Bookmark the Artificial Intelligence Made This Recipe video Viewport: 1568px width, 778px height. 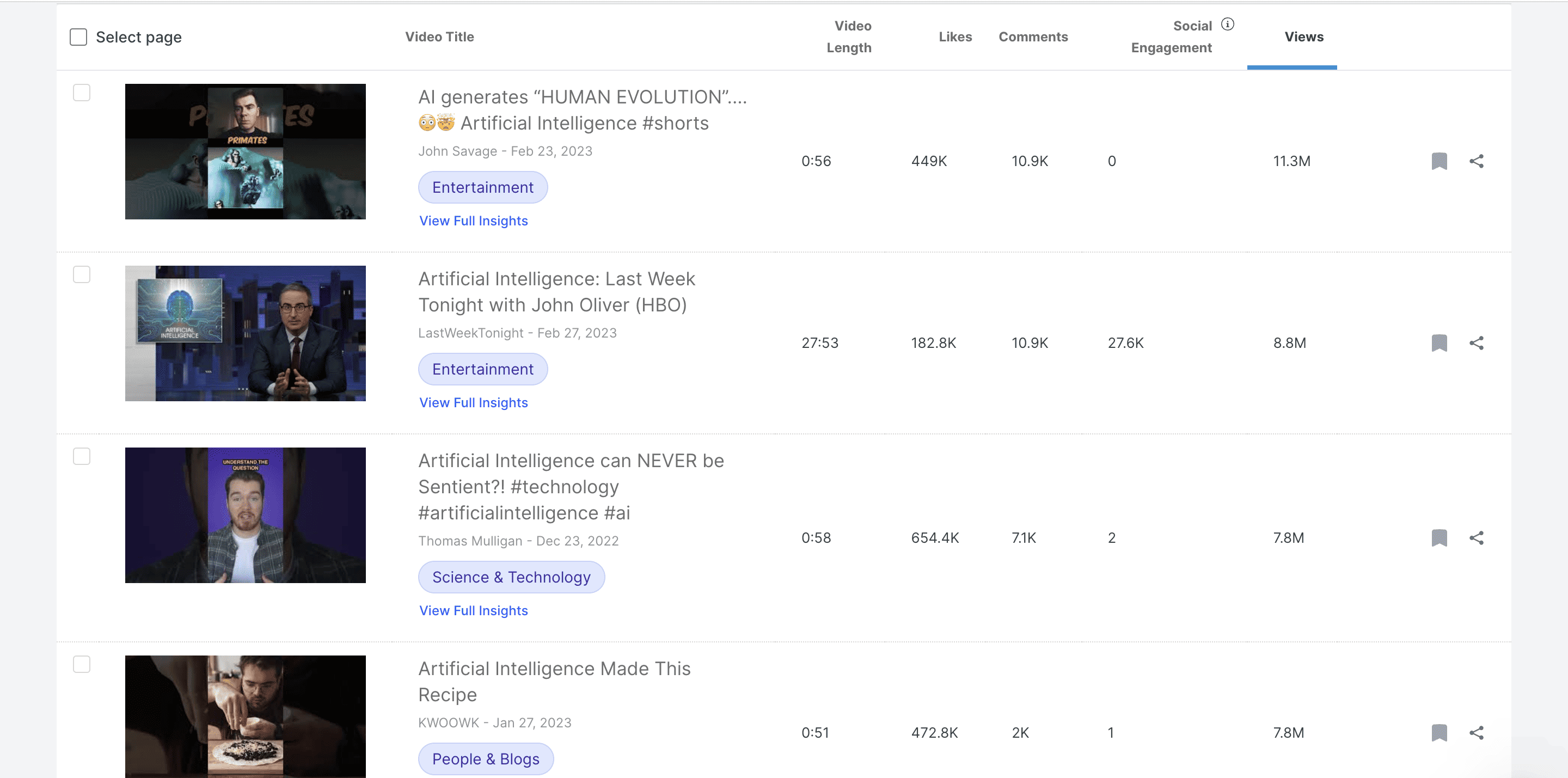(x=1439, y=732)
